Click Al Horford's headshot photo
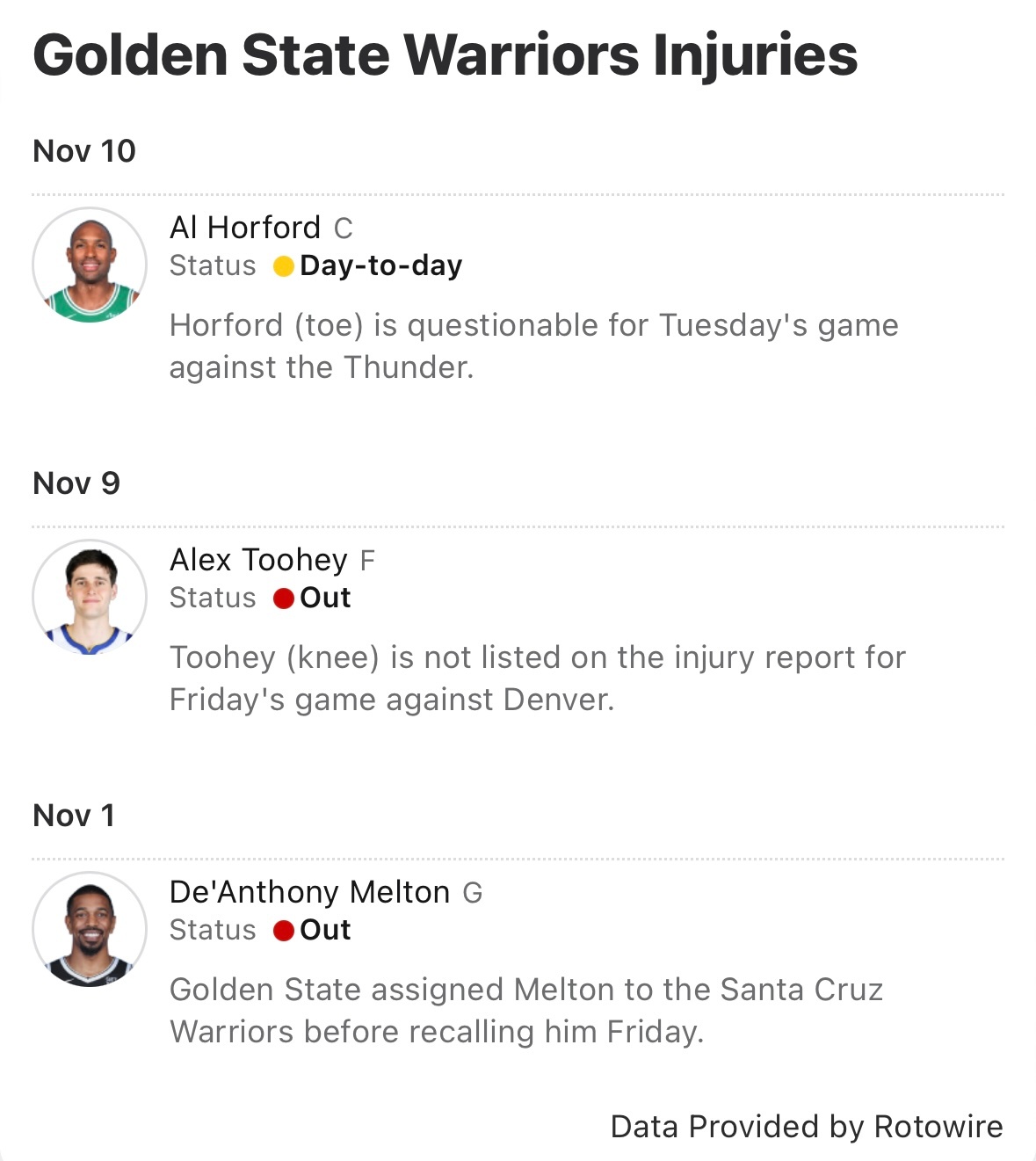Image resolution: width=1036 pixels, height=1161 pixels. tap(90, 265)
